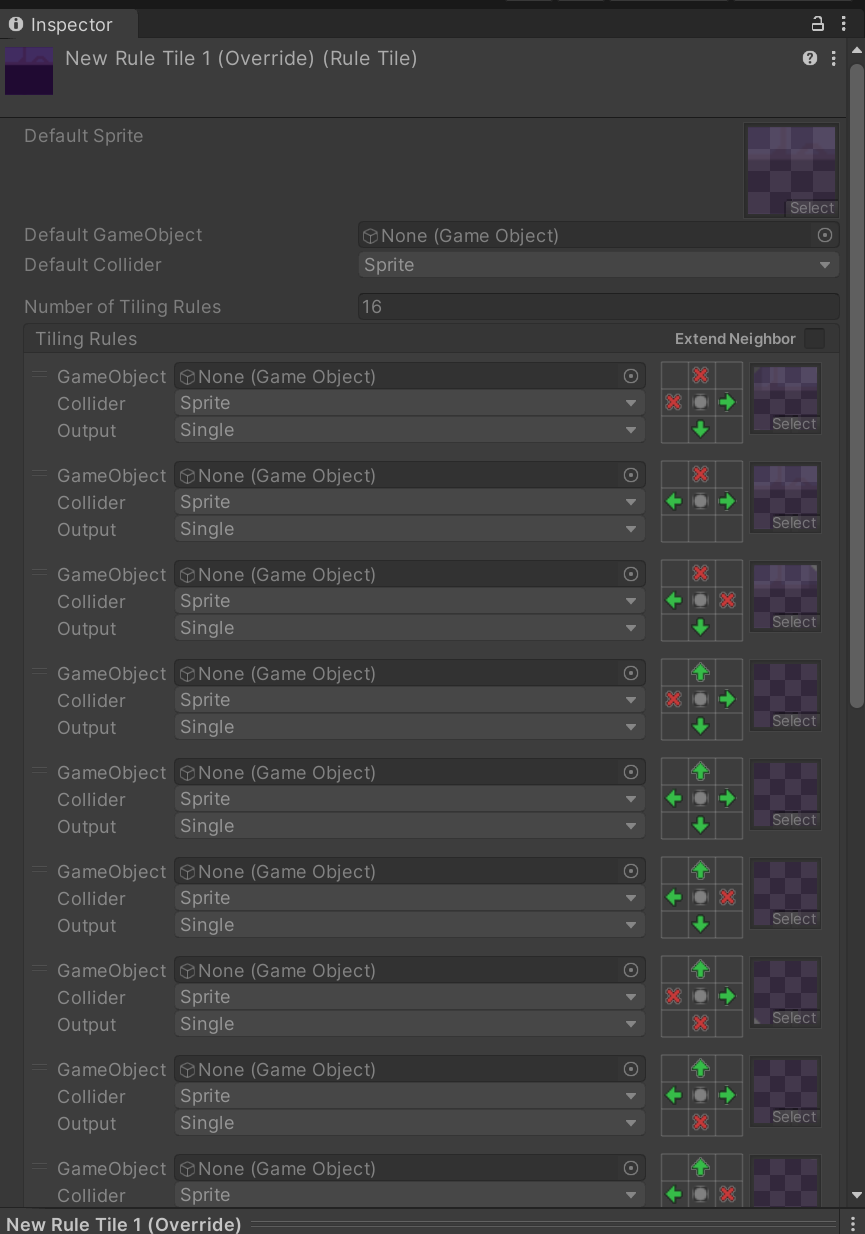Image resolution: width=865 pixels, height=1234 pixels.
Task: Open the Output dropdown of the second rule
Action: (408, 528)
